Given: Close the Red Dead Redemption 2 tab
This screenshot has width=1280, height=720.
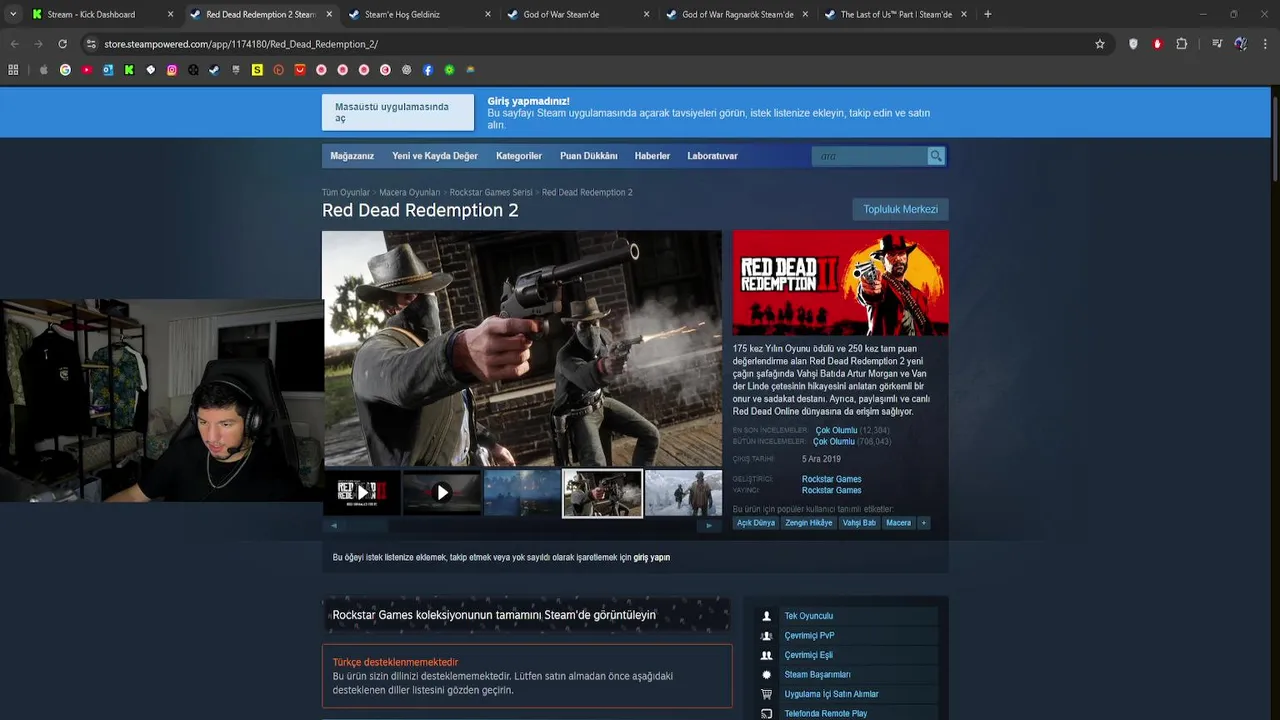Looking at the screenshot, I should pos(328,14).
